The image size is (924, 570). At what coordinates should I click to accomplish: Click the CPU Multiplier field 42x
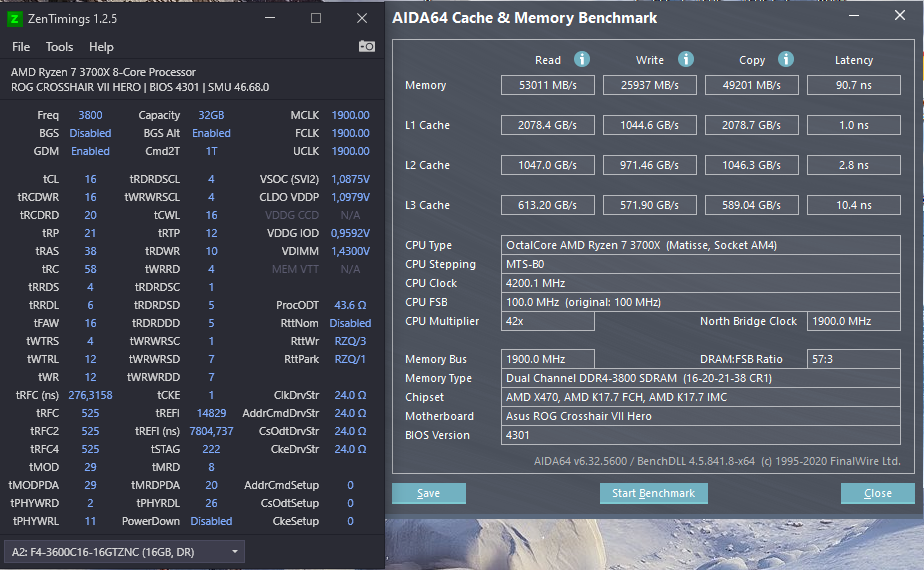pos(547,321)
